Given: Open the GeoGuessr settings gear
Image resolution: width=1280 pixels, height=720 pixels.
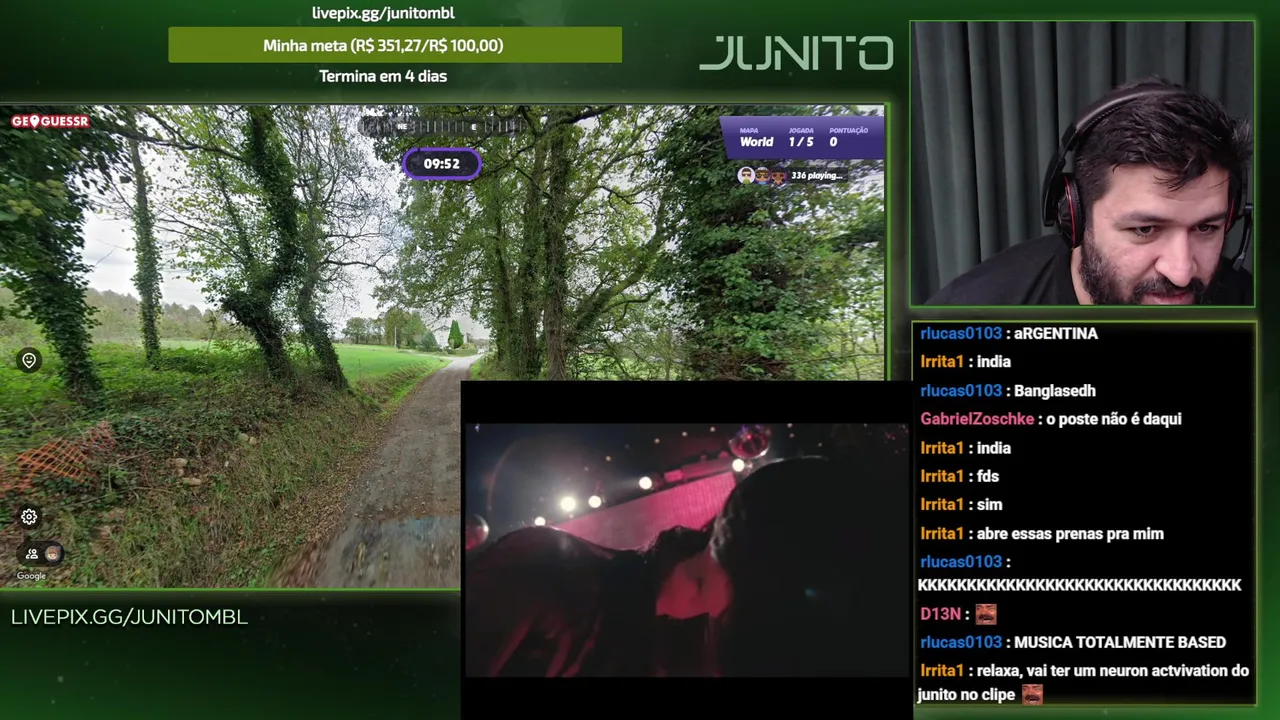Looking at the screenshot, I should point(29,517).
